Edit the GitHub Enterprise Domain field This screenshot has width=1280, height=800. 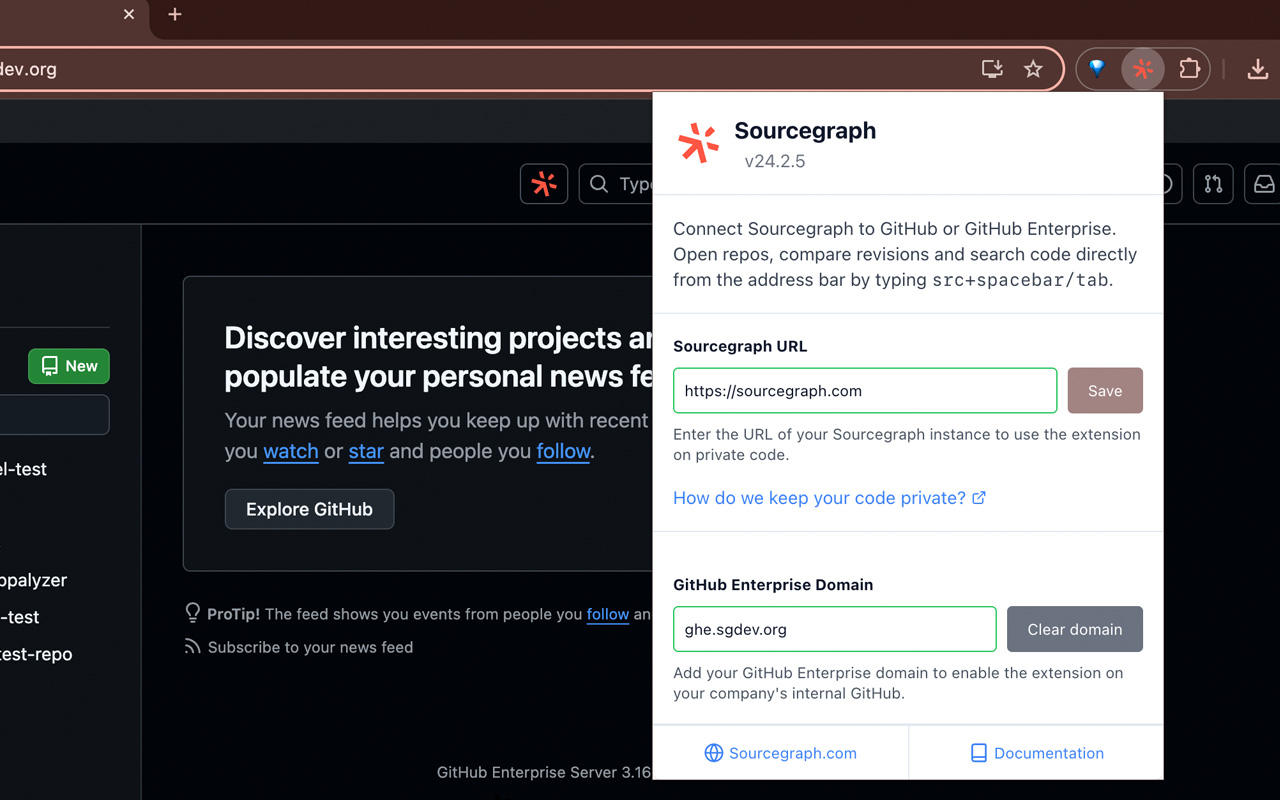tap(835, 630)
